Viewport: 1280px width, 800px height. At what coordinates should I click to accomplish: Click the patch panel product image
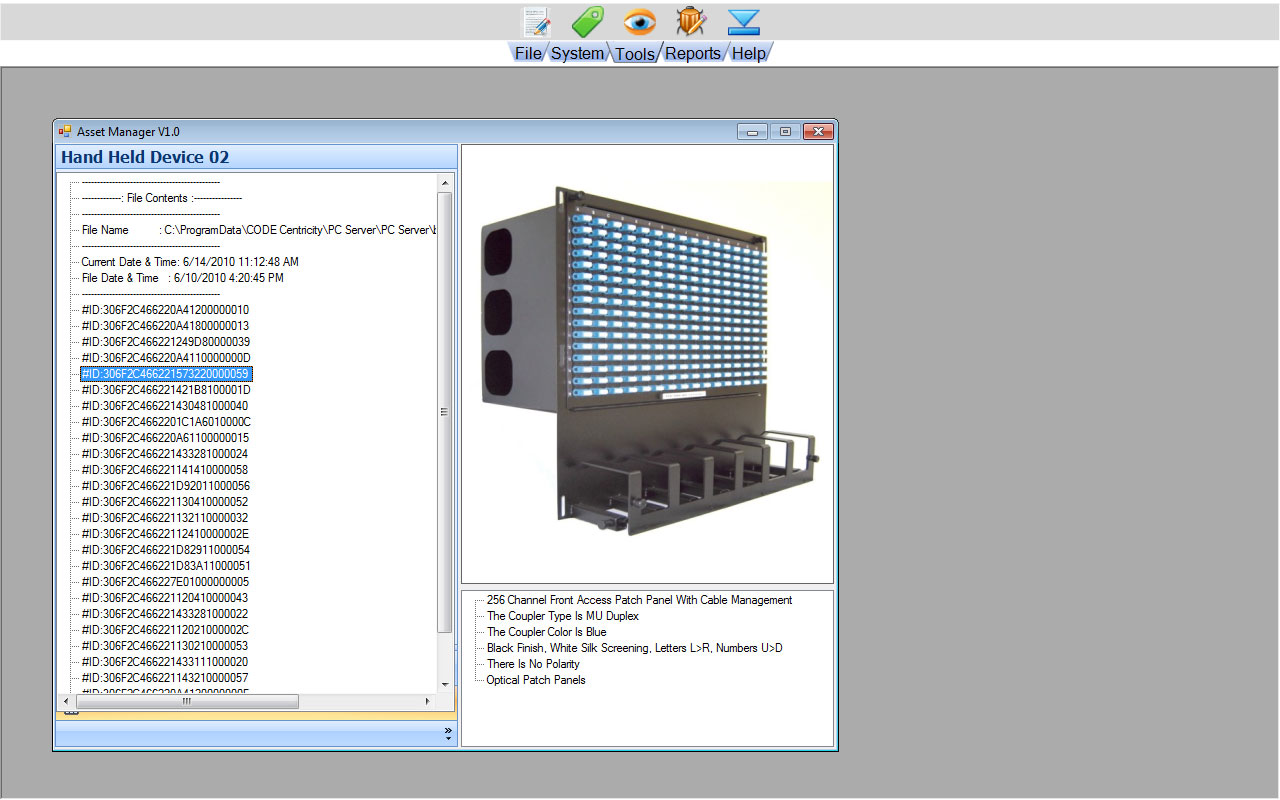pyautogui.click(x=647, y=364)
